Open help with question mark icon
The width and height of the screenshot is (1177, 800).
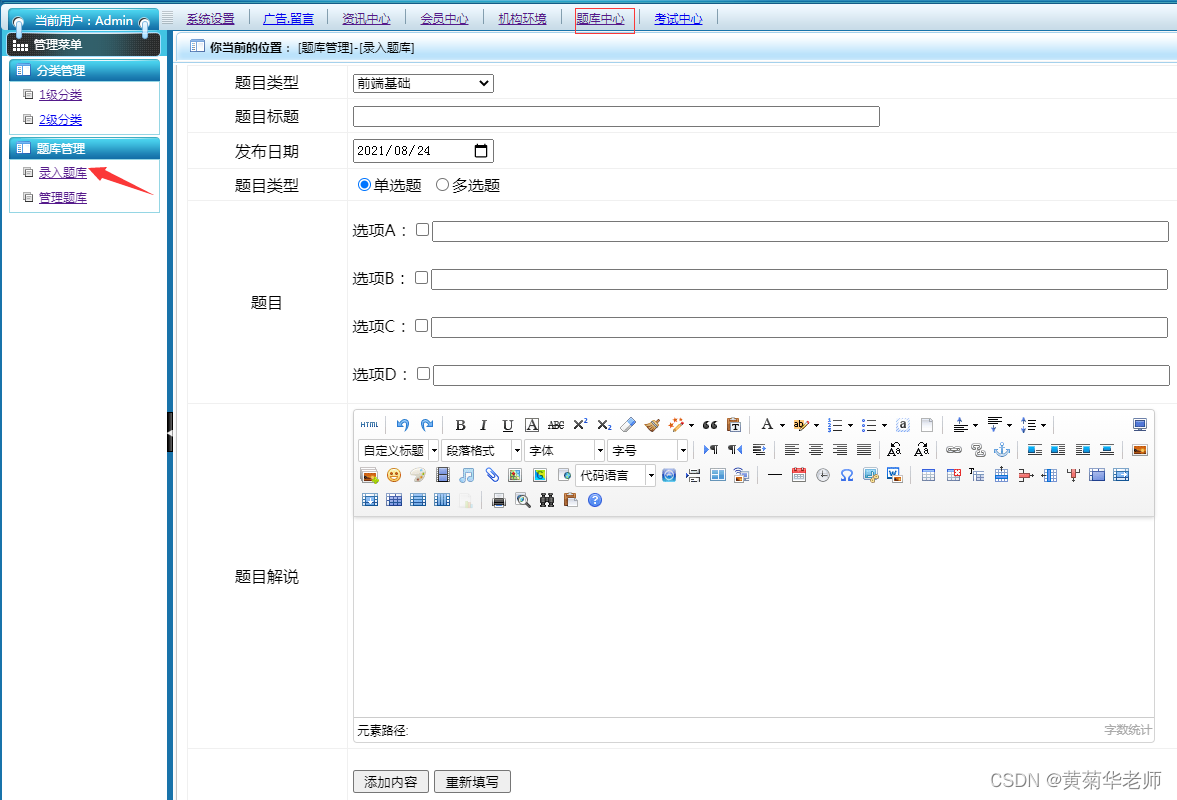pos(595,500)
